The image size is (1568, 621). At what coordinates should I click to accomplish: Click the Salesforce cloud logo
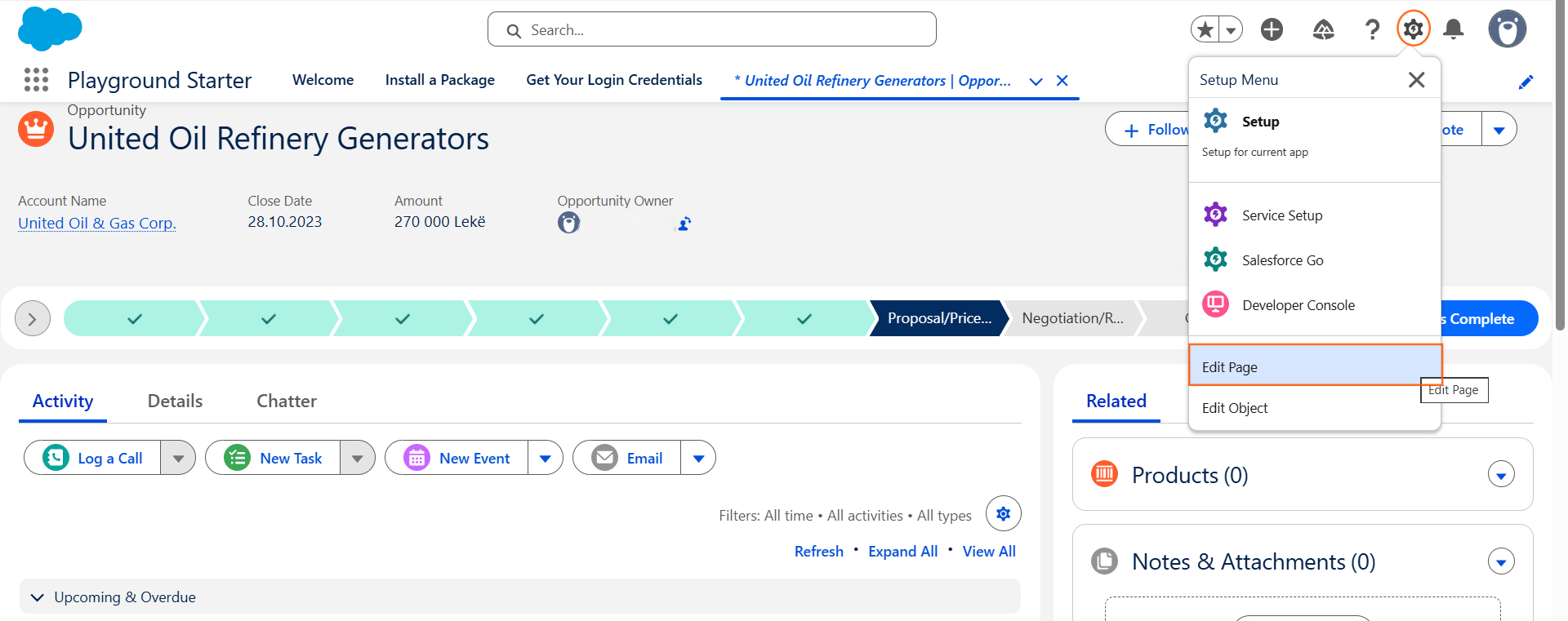click(x=50, y=29)
